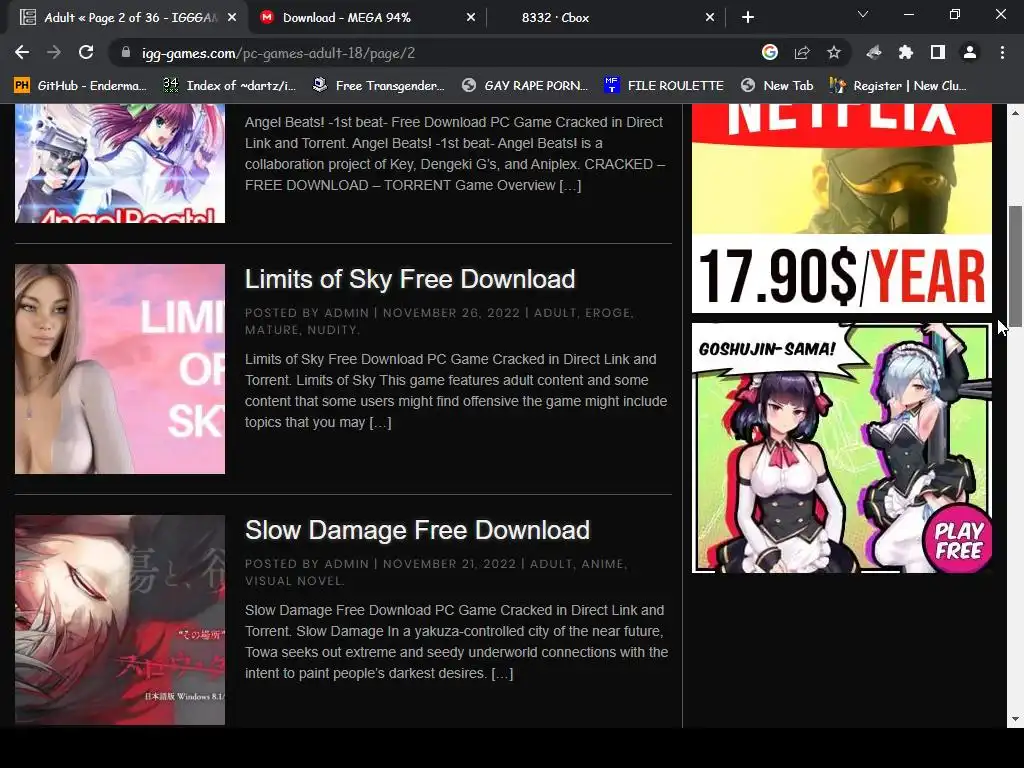Open the extension icon left of the puzzle piece

pyautogui.click(x=874, y=53)
